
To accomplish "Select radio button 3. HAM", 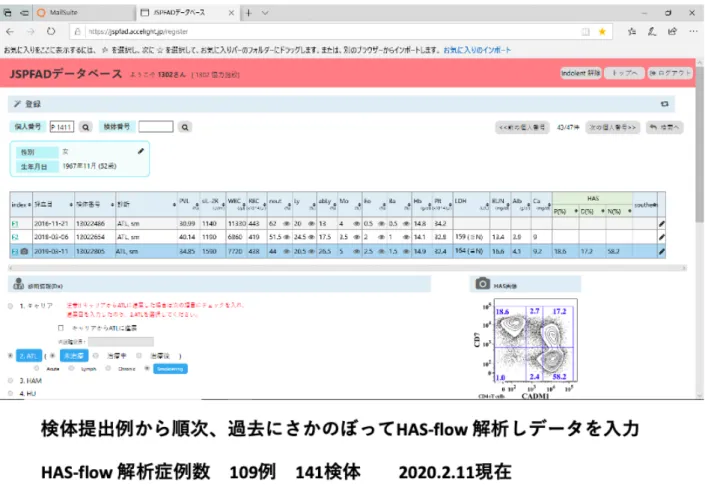I will pyautogui.click(x=10, y=380).
